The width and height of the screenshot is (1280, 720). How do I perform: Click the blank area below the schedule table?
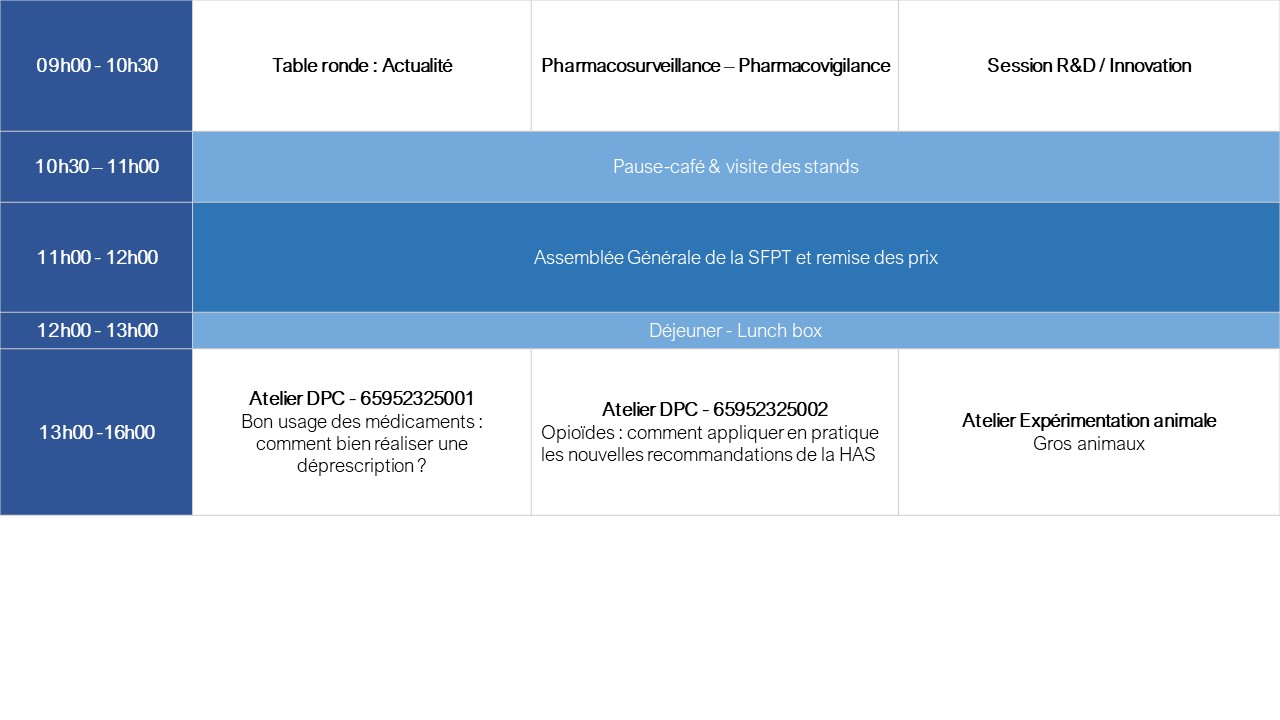640,618
